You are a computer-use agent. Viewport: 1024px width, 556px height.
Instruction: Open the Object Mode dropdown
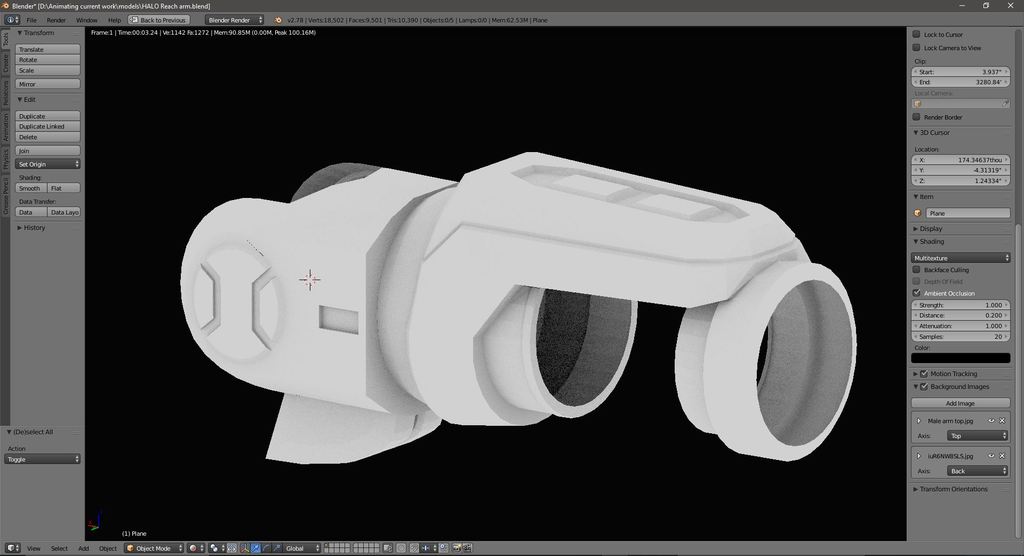154,548
